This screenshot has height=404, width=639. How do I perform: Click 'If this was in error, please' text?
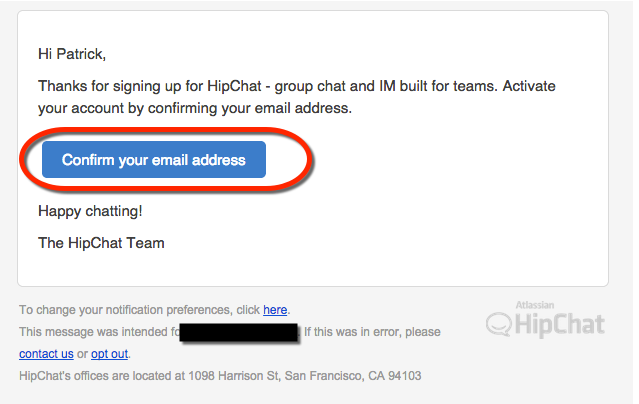click(x=372, y=332)
